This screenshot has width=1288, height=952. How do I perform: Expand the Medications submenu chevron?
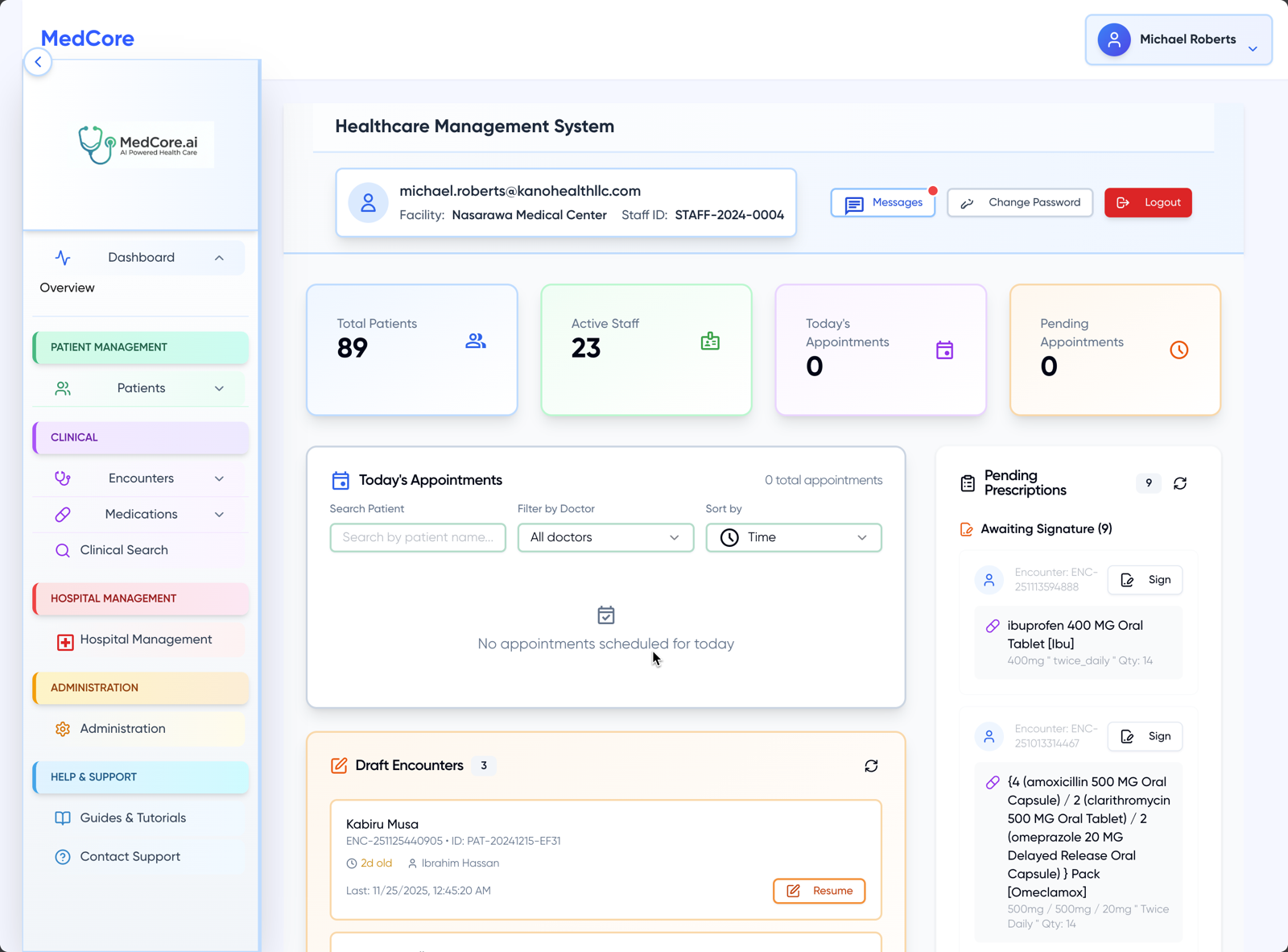coord(219,514)
